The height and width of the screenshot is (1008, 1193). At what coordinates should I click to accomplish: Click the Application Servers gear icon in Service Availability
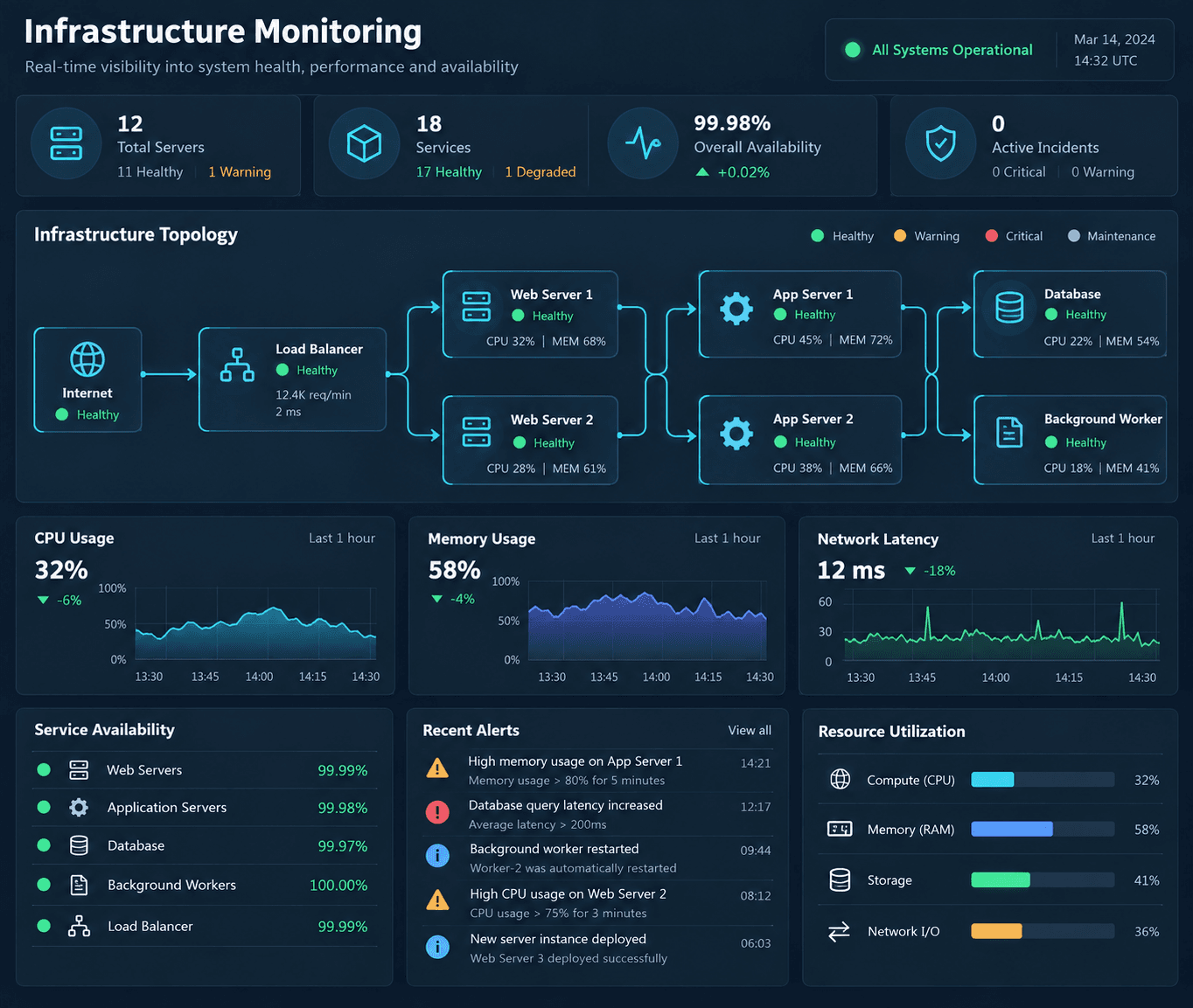click(79, 807)
